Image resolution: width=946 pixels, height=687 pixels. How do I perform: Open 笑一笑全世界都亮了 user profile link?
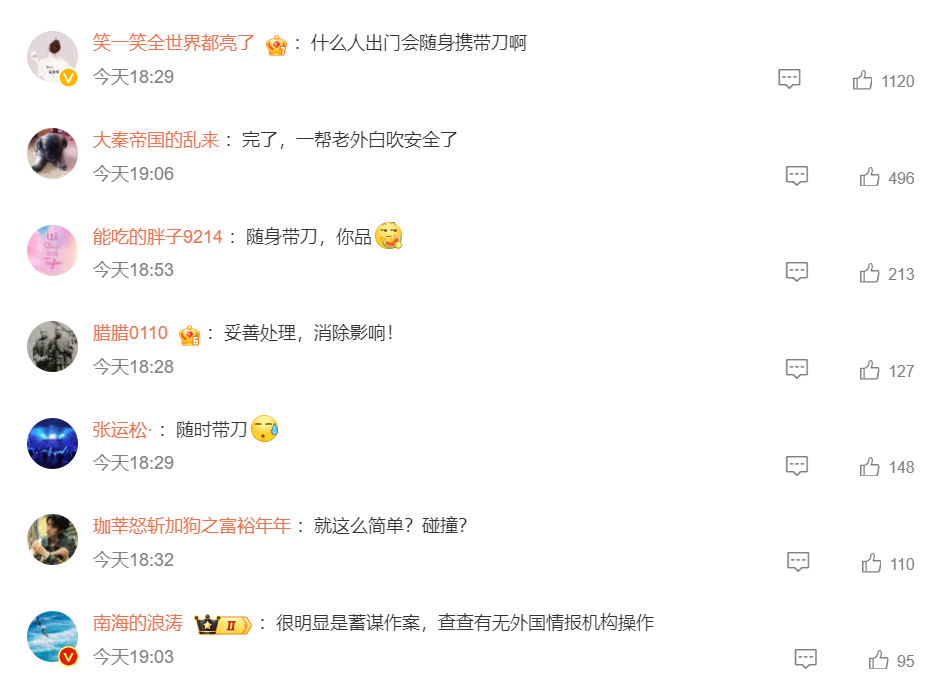click(x=174, y=43)
